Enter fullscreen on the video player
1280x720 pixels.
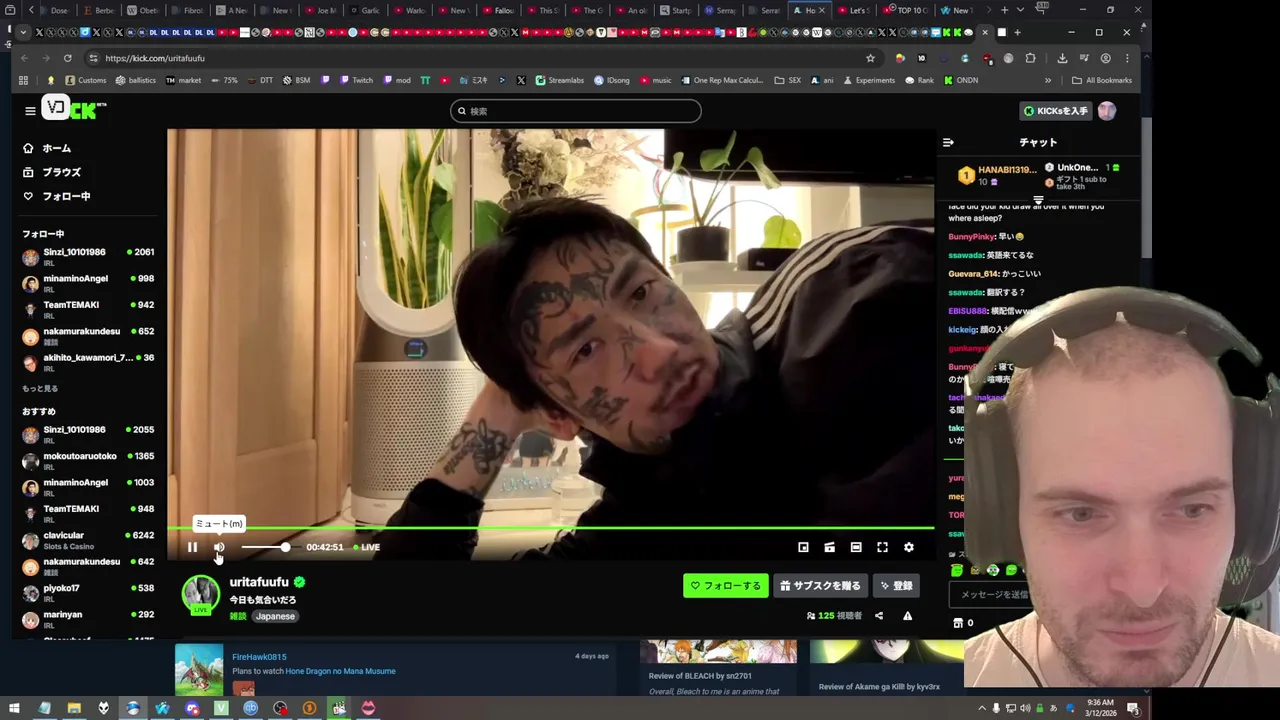(882, 547)
